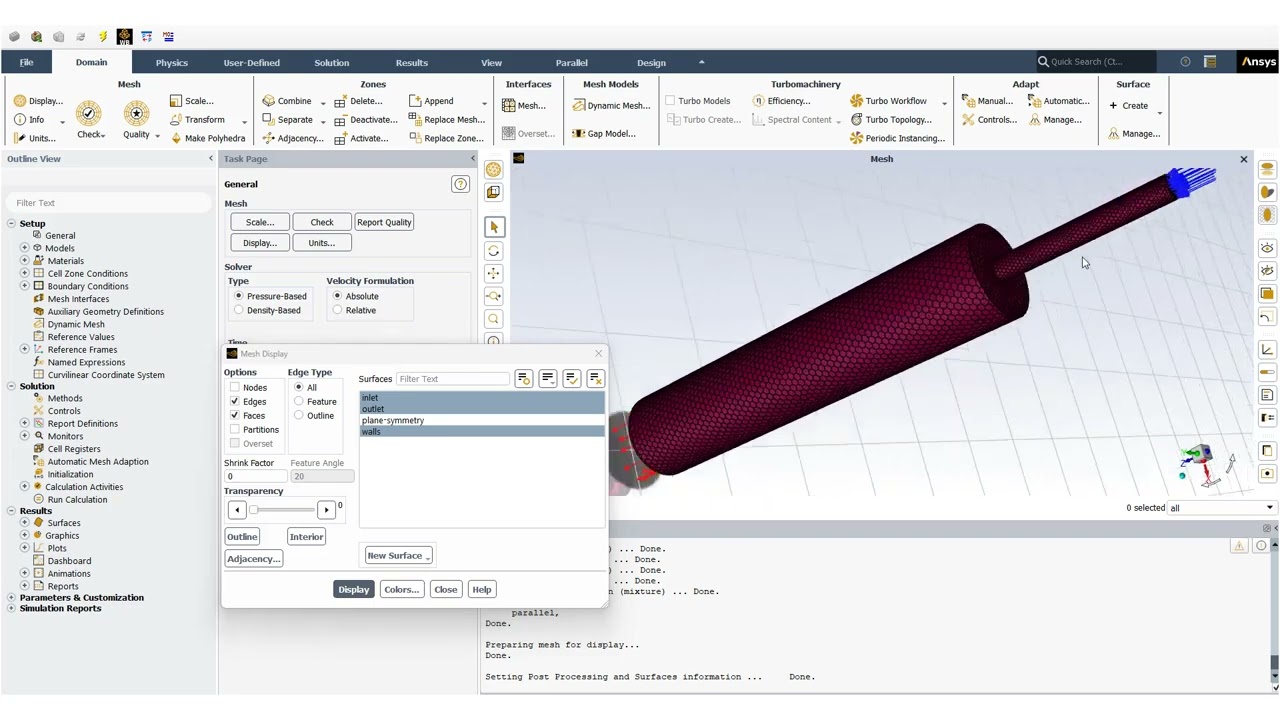Expand the Cell Zone Conditions node
Image resolution: width=1280 pixels, height=720 pixels.
click(24, 273)
